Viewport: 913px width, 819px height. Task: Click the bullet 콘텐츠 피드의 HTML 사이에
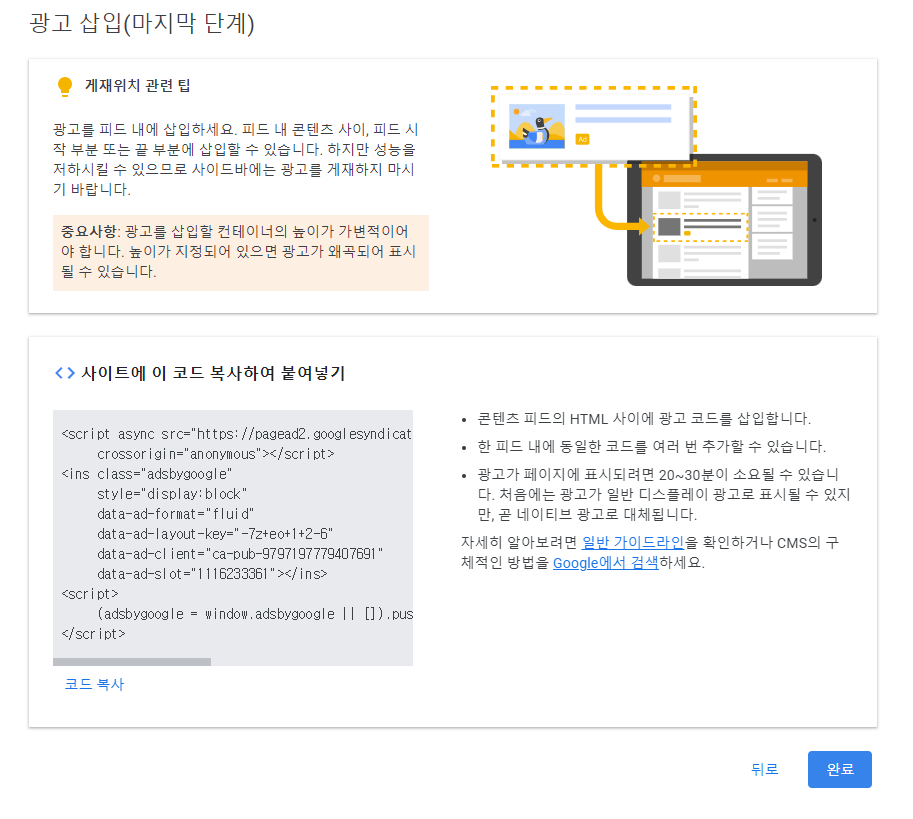tap(644, 419)
